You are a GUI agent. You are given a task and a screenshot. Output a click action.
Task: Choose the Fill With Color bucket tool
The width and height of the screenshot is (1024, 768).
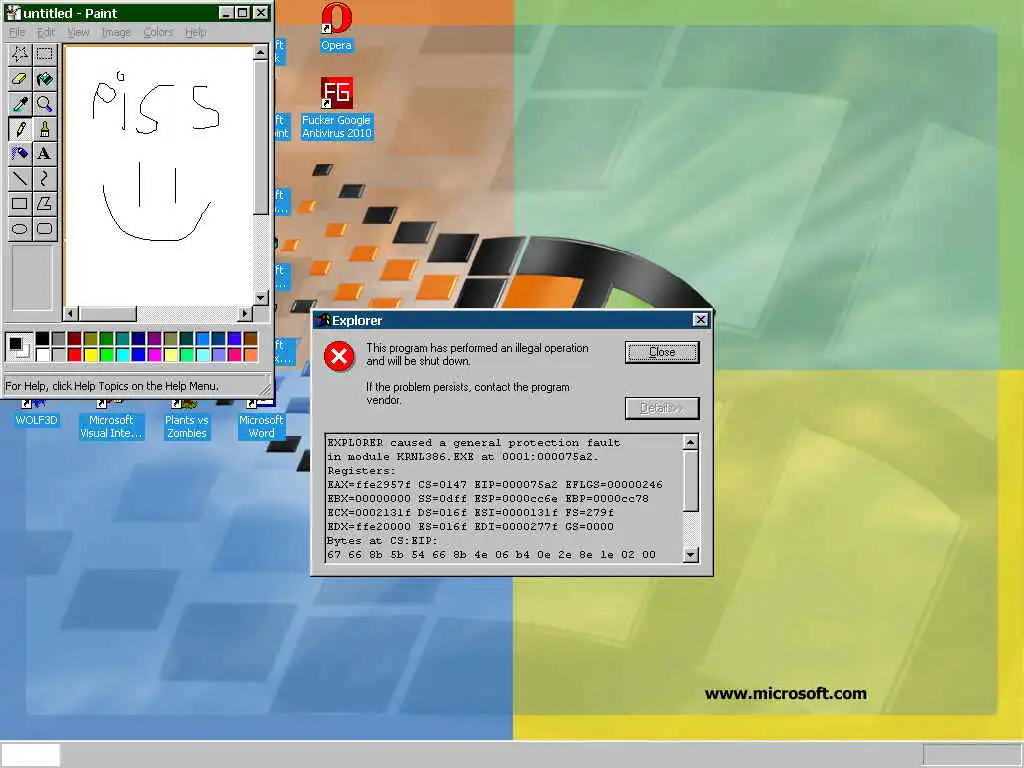pyautogui.click(x=44, y=79)
